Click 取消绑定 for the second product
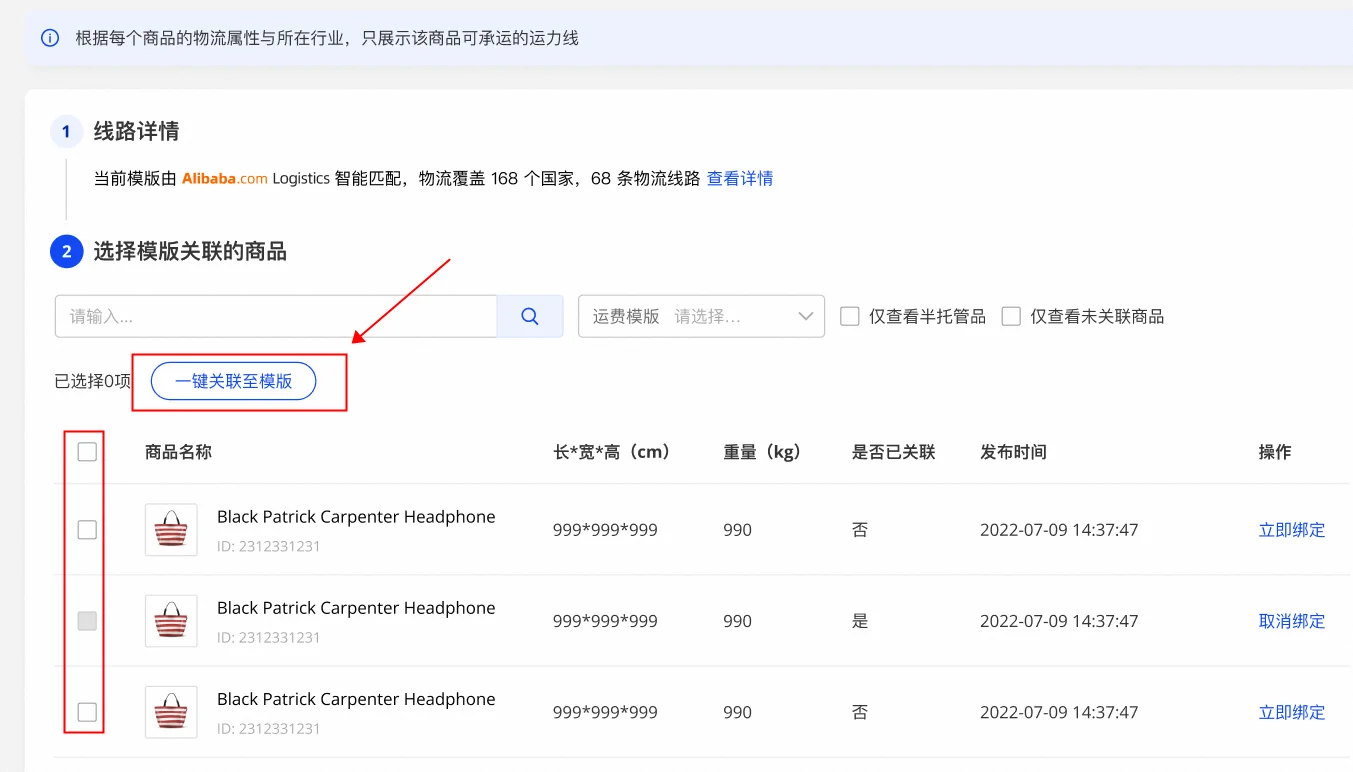The width and height of the screenshot is (1353, 772). point(1291,621)
